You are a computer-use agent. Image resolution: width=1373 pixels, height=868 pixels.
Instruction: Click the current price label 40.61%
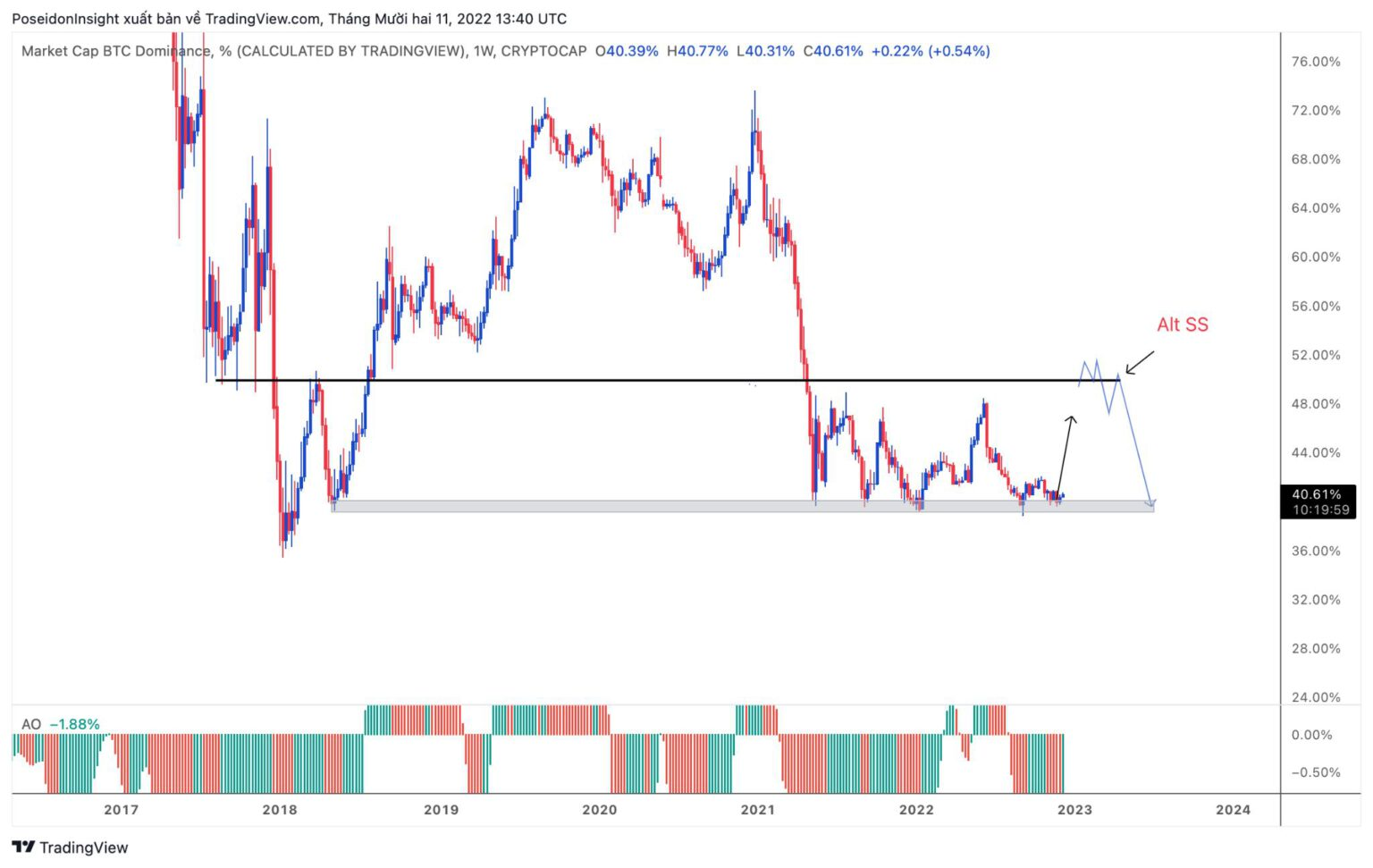click(x=1317, y=494)
